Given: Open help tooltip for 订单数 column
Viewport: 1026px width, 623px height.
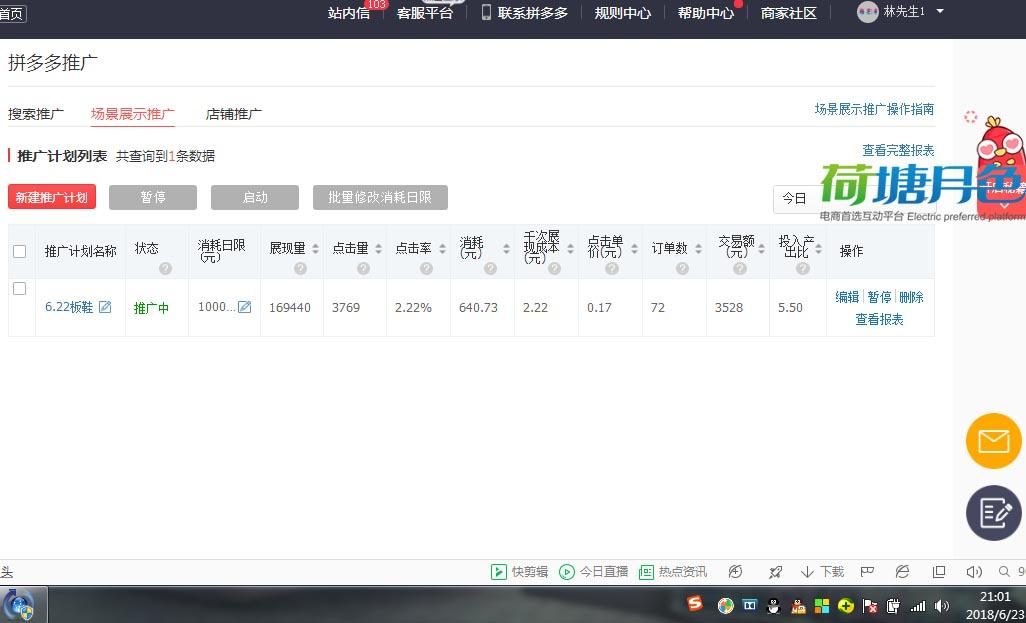Looking at the screenshot, I should pyautogui.click(x=682, y=268).
